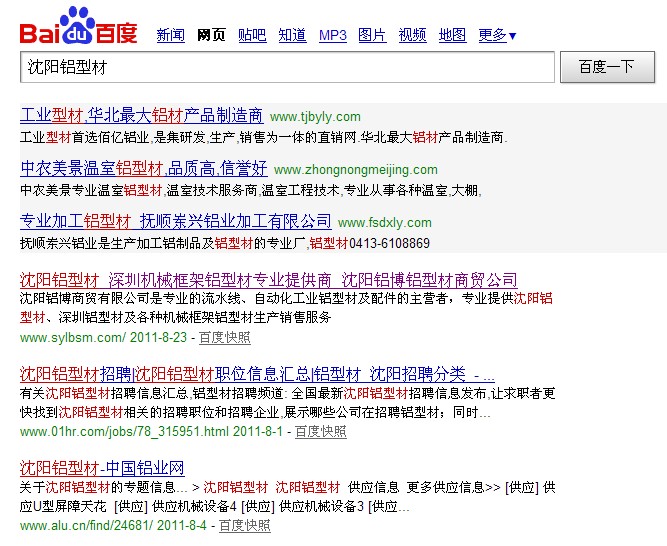
Task: Open the 视频 video tab
Action: tap(412, 36)
